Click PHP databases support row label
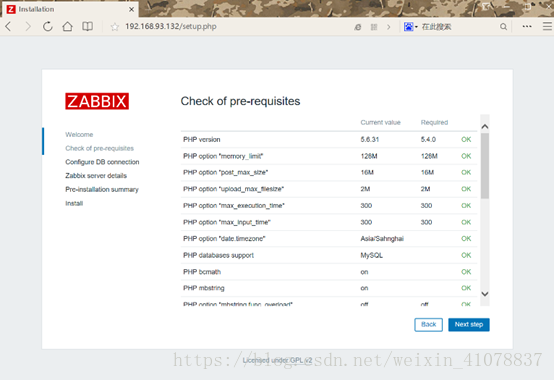This screenshot has height=380, width=554. coord(218,255)
